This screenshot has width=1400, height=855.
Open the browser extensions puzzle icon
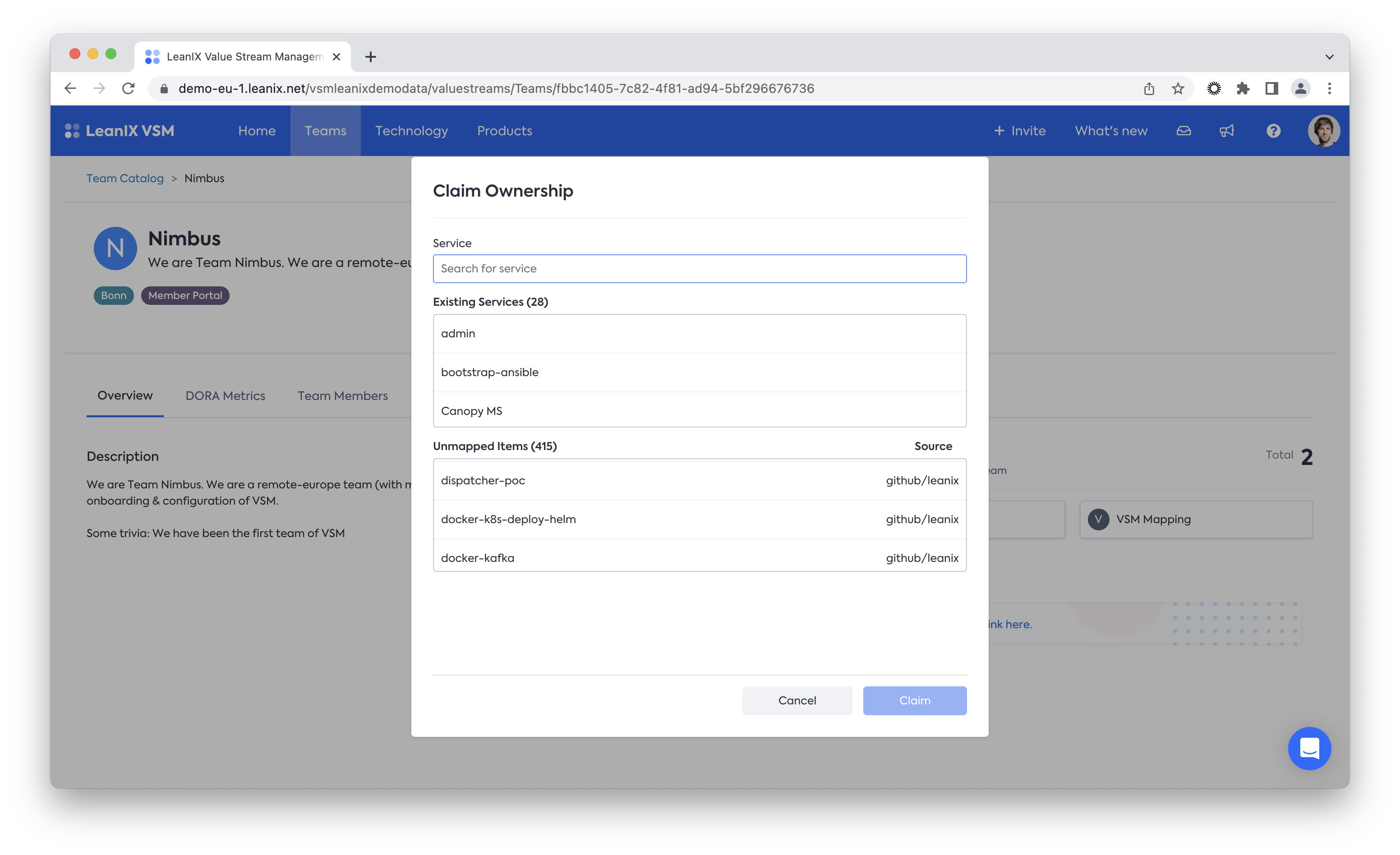pos(1243,89)
